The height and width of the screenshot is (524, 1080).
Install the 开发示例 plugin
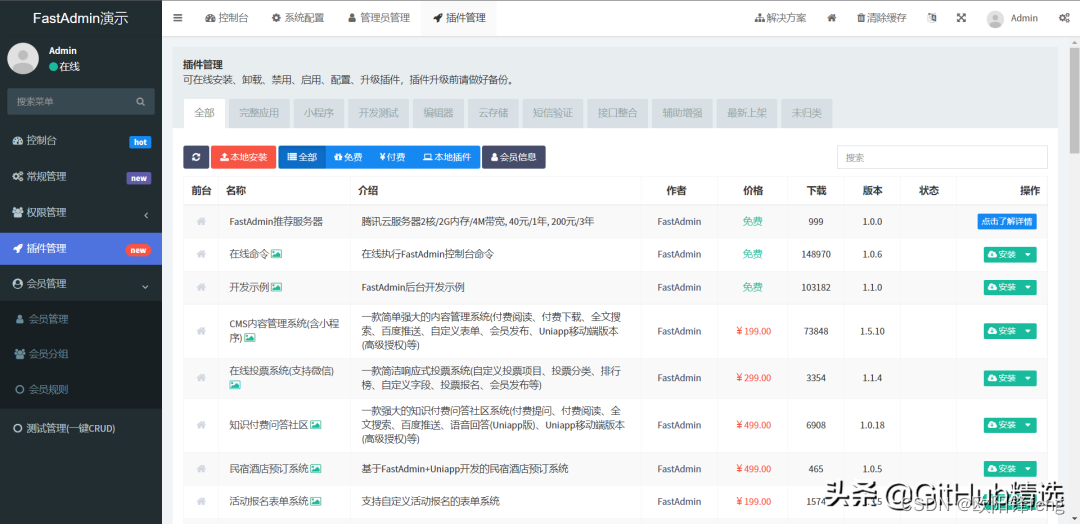coord(1002,287)
